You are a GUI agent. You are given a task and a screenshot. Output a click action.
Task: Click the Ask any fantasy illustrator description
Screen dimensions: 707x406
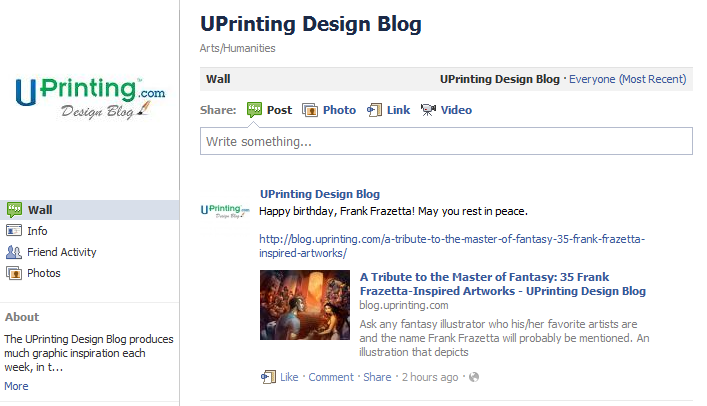tap(504, 338)
